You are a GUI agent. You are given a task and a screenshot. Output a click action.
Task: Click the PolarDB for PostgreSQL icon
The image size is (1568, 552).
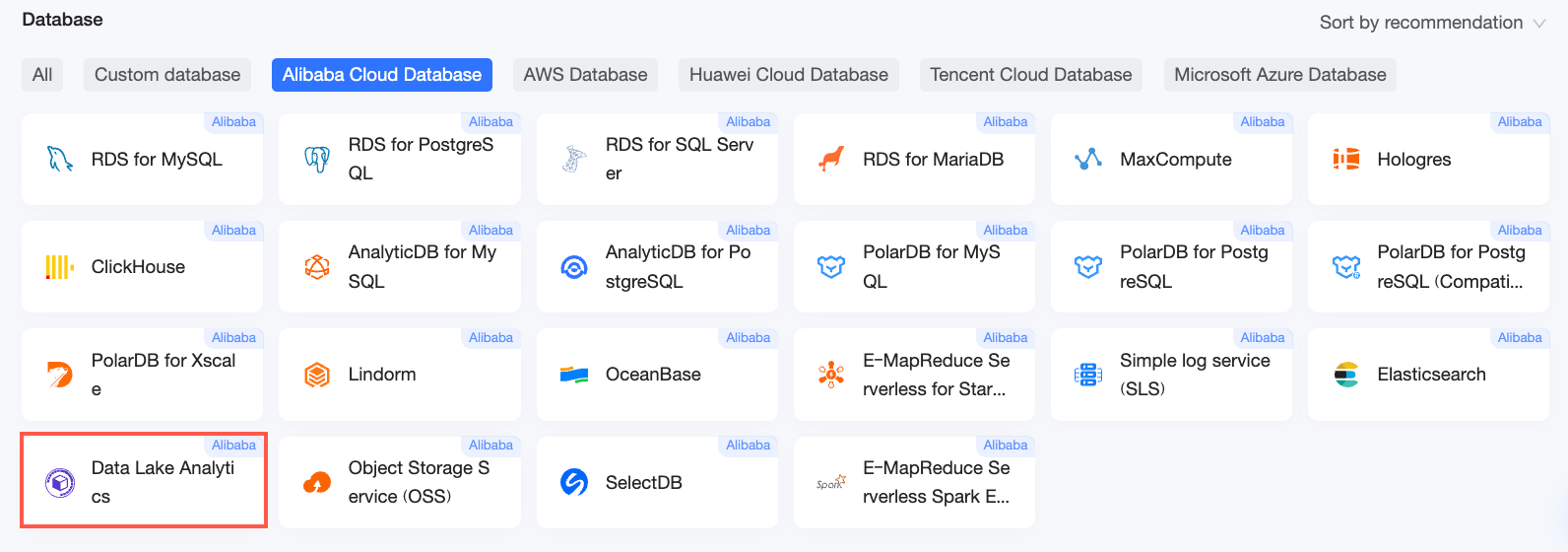pyautogui.click(x=1088, y=267)
